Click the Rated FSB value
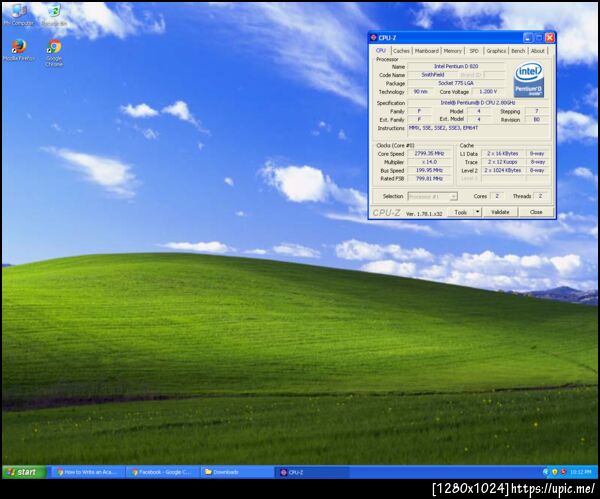Viewport: 600px width, 499px height. 429,179
